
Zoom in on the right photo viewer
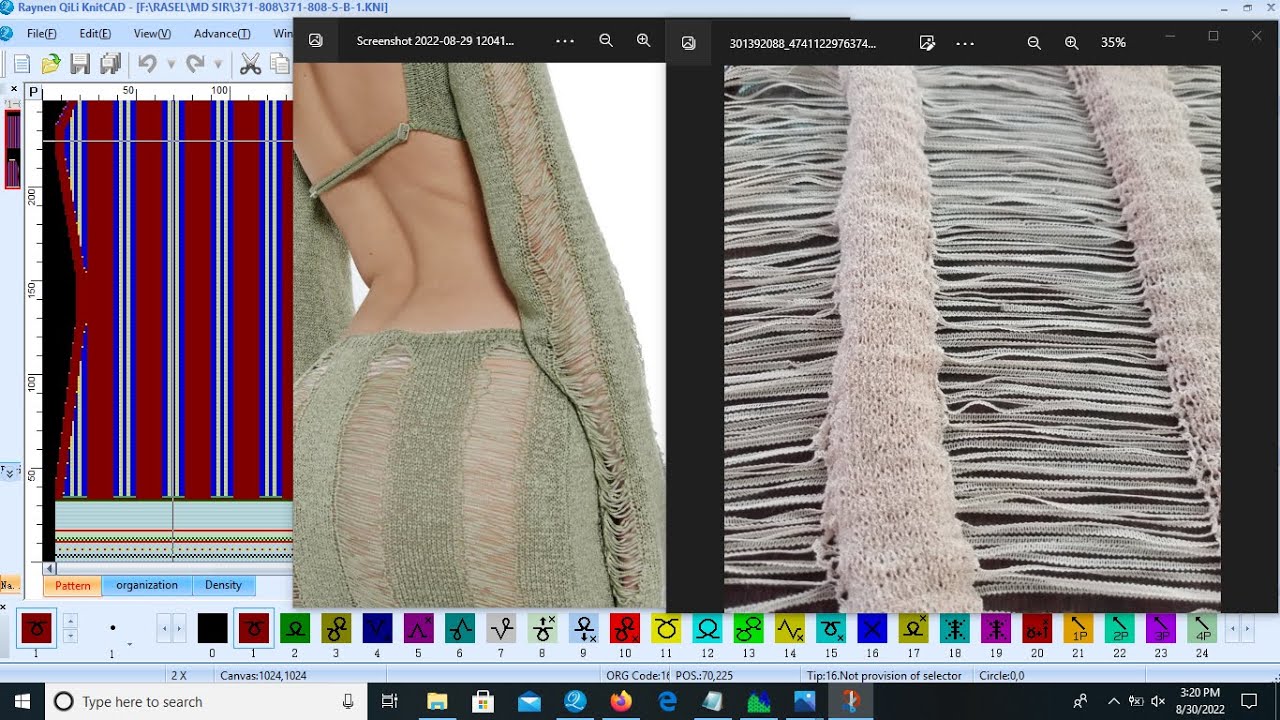(x=1071, y=43)
